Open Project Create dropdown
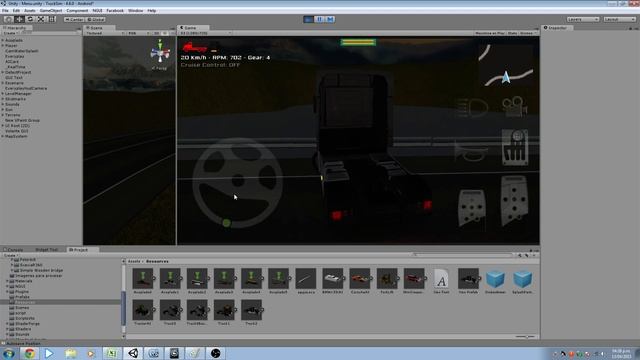Screen dimensions: 640x360 coord(11,255)
